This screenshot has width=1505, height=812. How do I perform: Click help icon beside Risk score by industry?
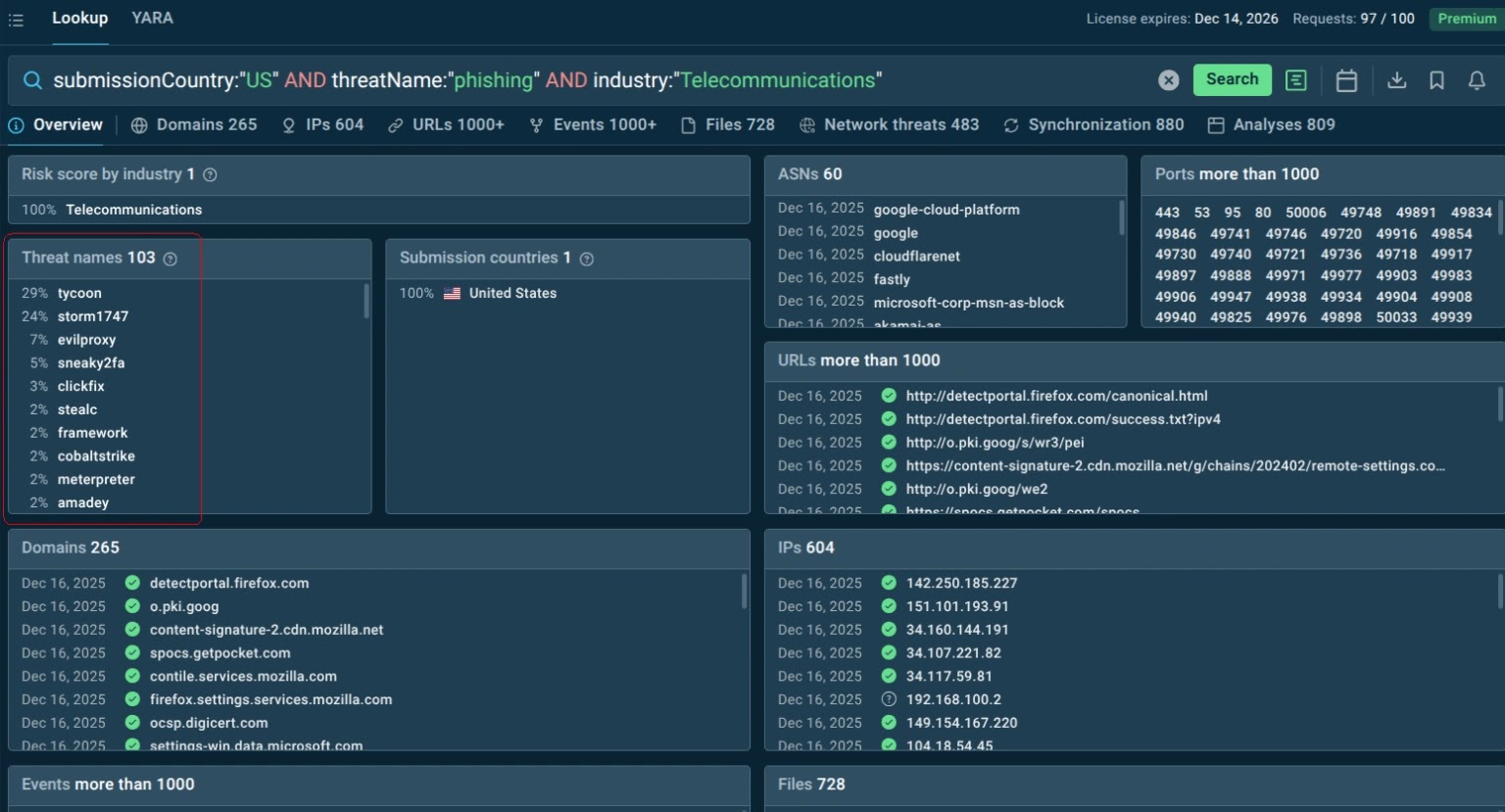(x=210, y=174)
